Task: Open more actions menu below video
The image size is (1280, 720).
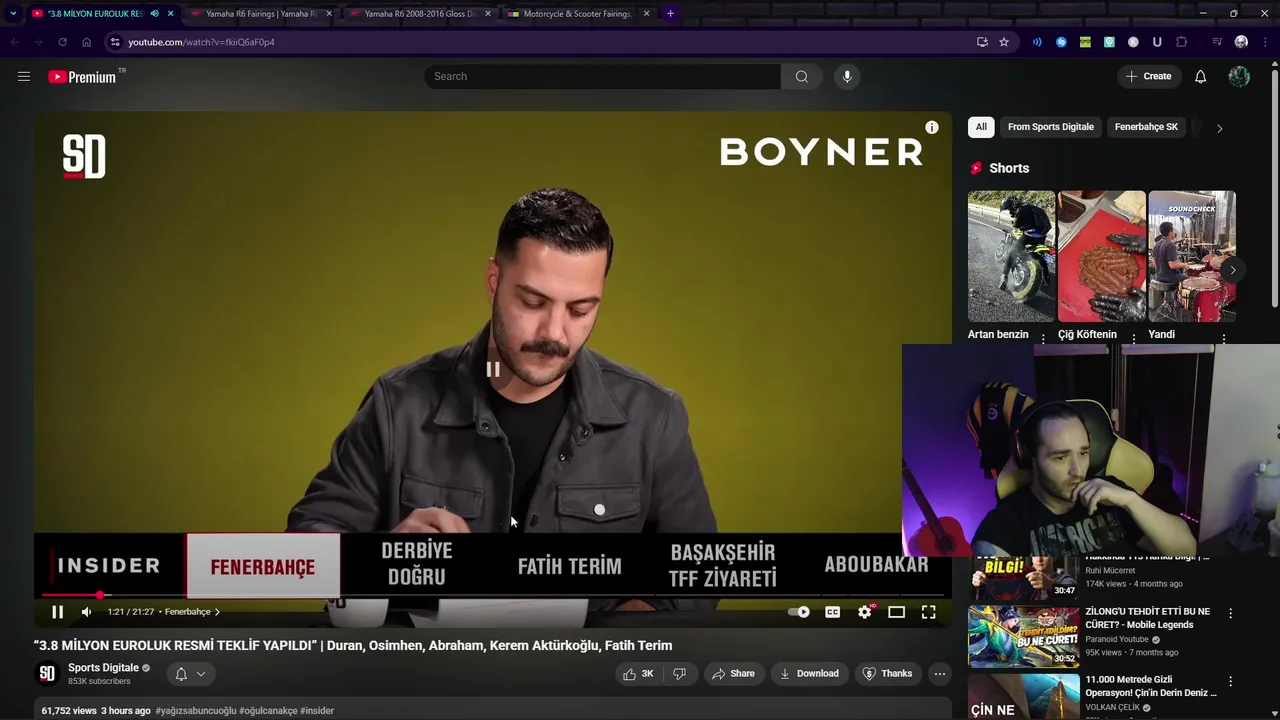Action: [940, 674]
